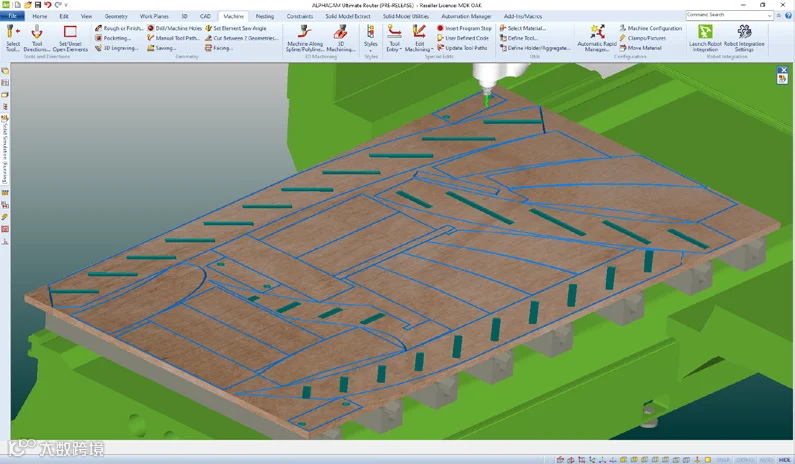795x464 pixels.
Task: Expand the Styles dropdown
Action: 371,39
